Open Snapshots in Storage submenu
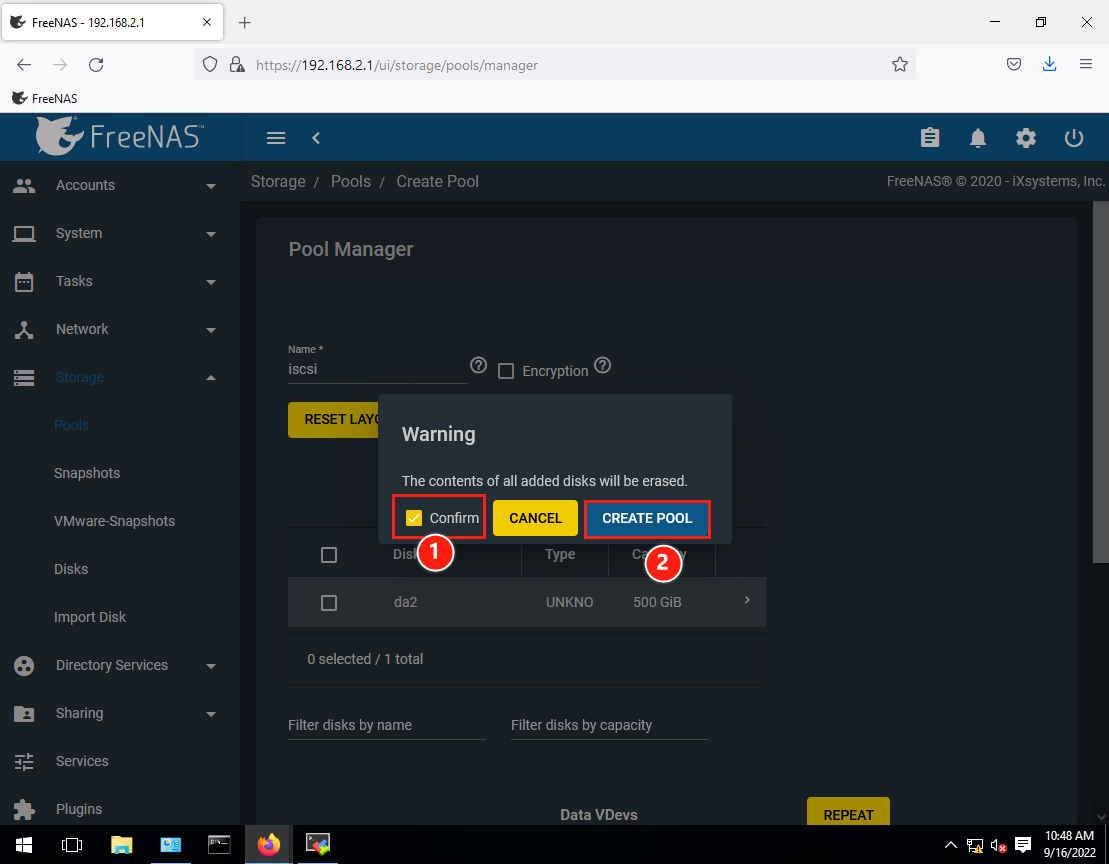The width and height of the screenshot is (1109, 864). click(x=87, y=473)
